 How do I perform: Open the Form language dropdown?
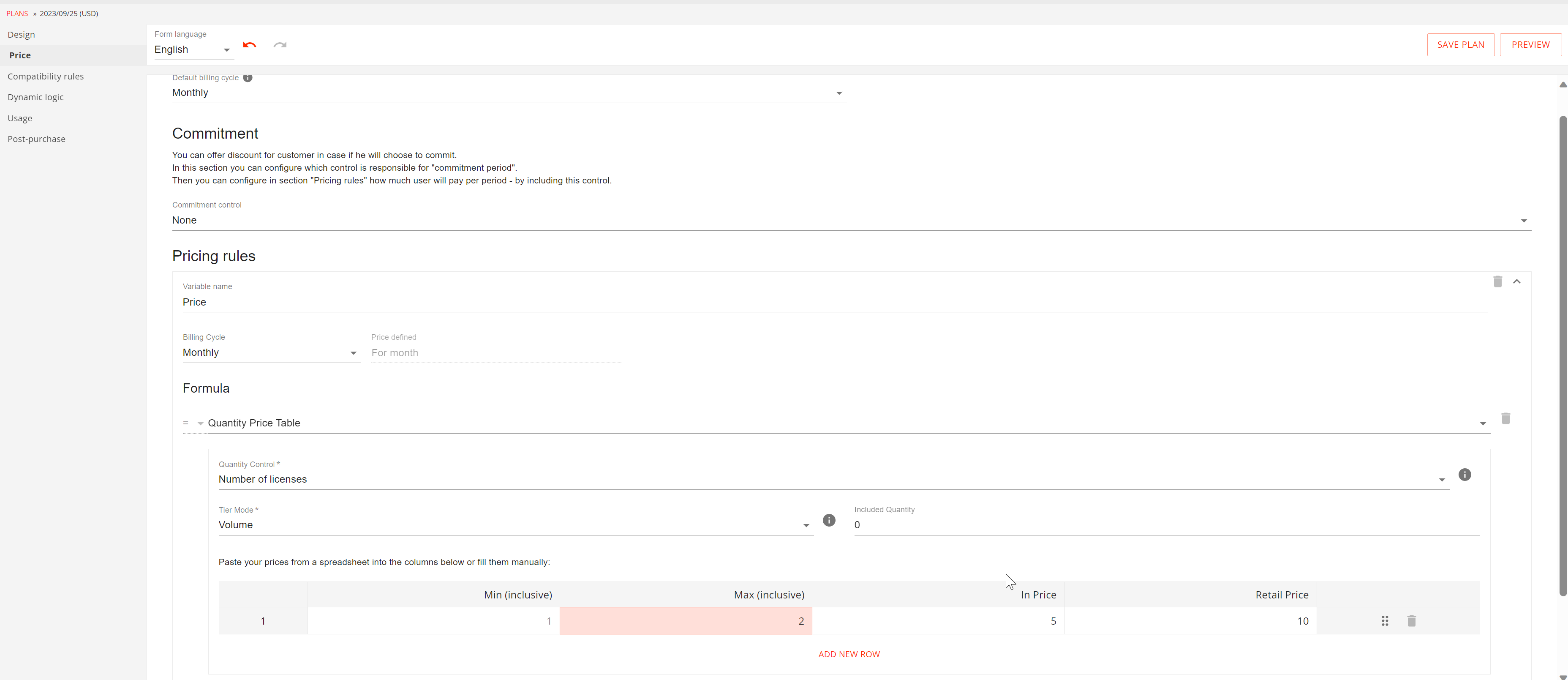point(193,50)
